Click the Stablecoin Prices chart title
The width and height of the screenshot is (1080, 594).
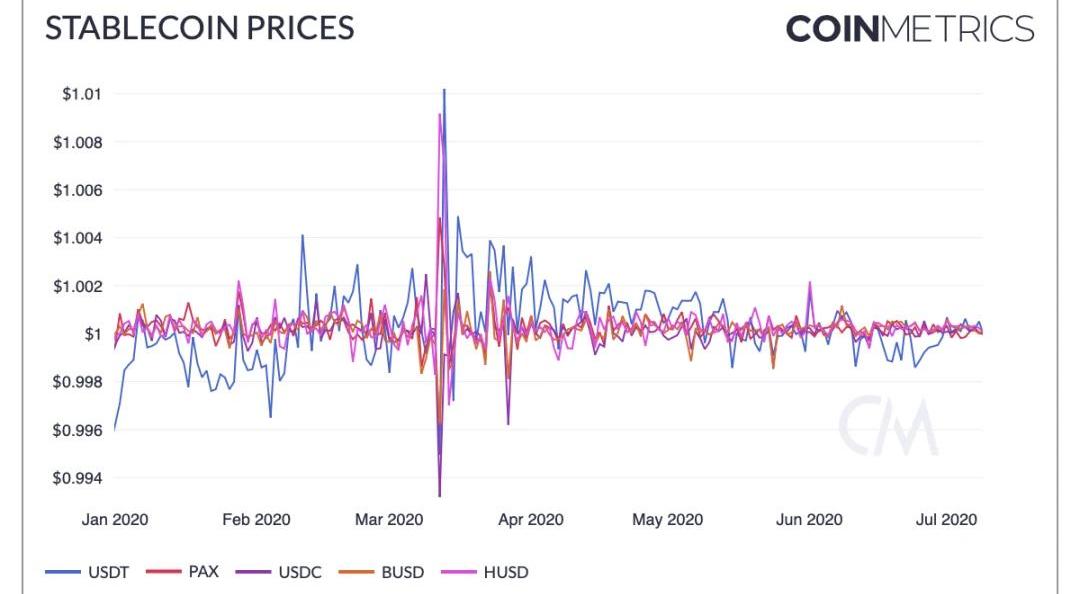(200, 28)
